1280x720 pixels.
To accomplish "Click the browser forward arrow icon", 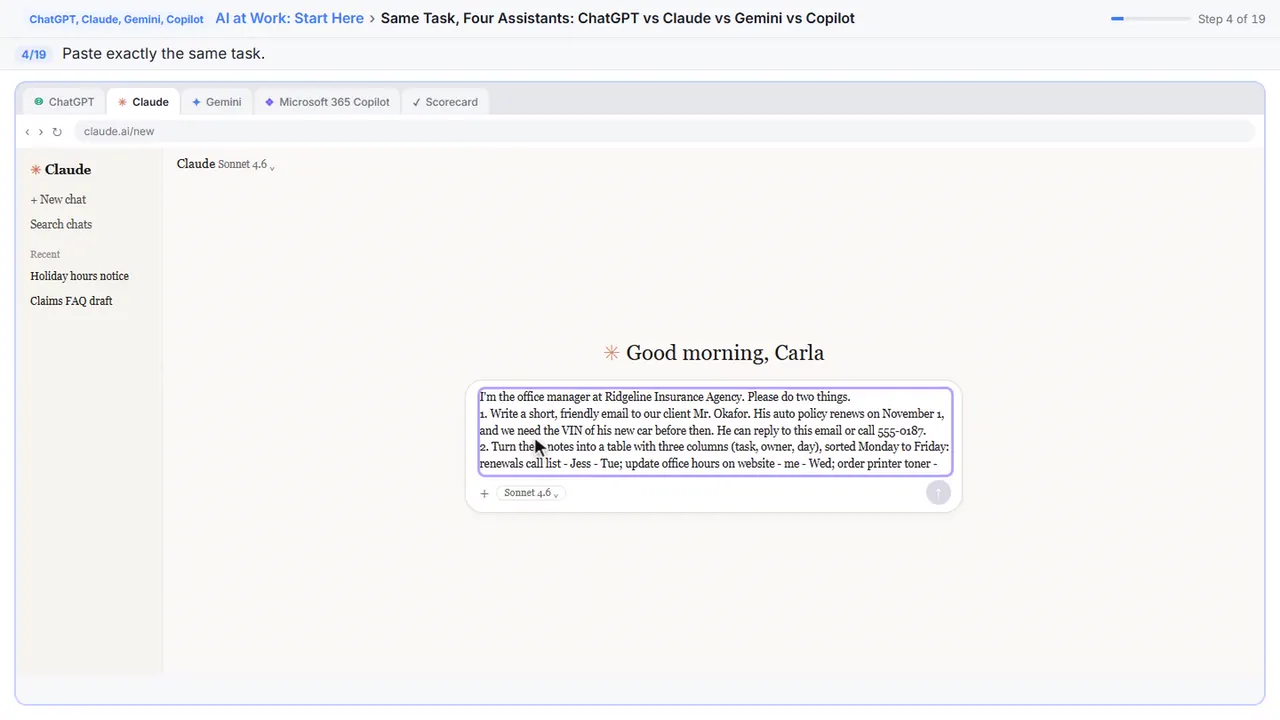I will coord(41,132).
